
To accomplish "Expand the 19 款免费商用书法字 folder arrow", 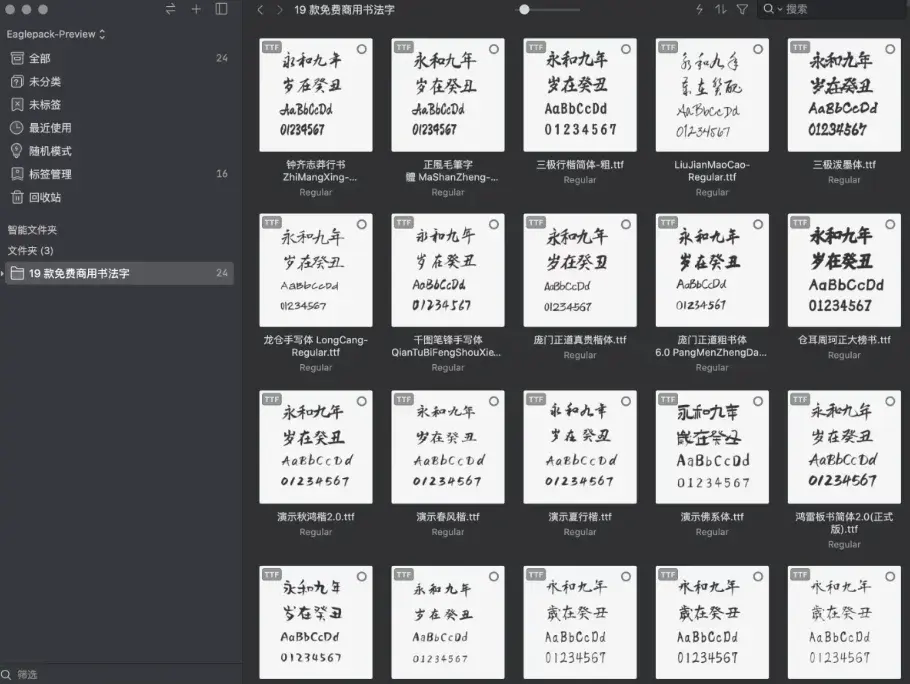I will point(4,273).
